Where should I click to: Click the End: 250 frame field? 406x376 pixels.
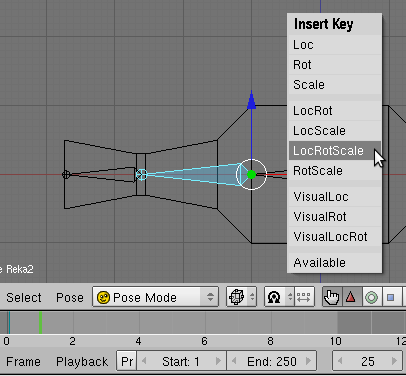[x=272, y=361]
